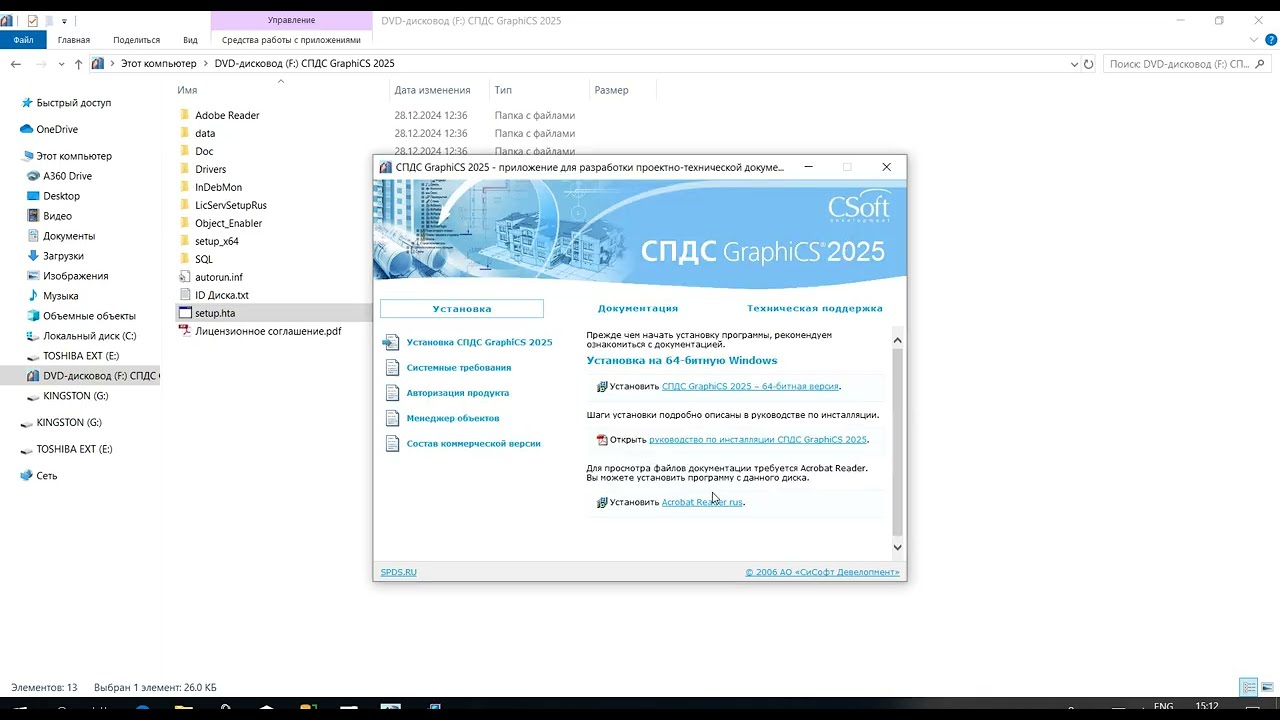Open A360 Drive in navigation pane
This screenshot has height=720, width=1280.
click(67, 176)
